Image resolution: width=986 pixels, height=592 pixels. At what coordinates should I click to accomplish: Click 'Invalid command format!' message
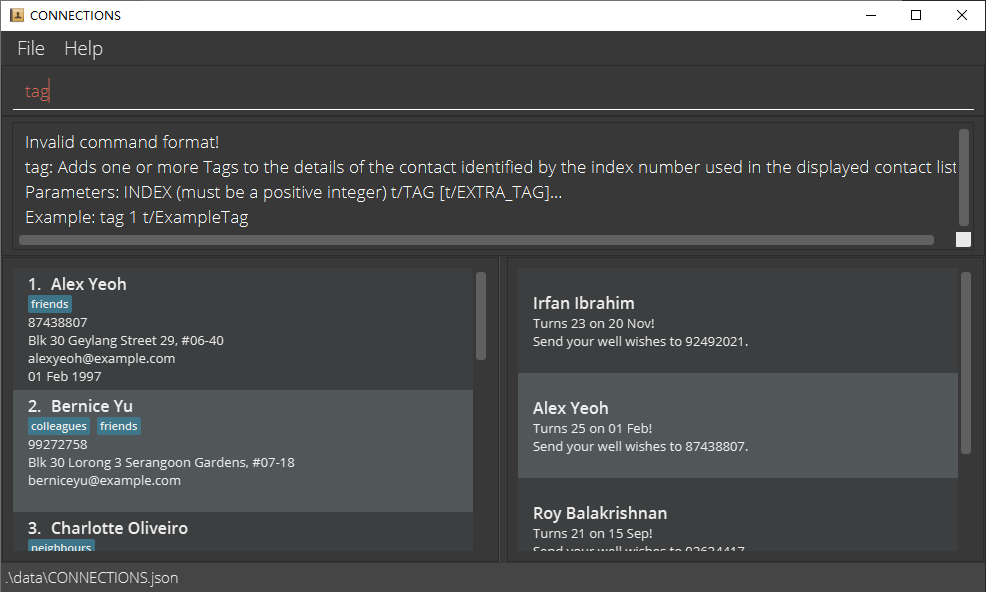(x=122, y=142)
